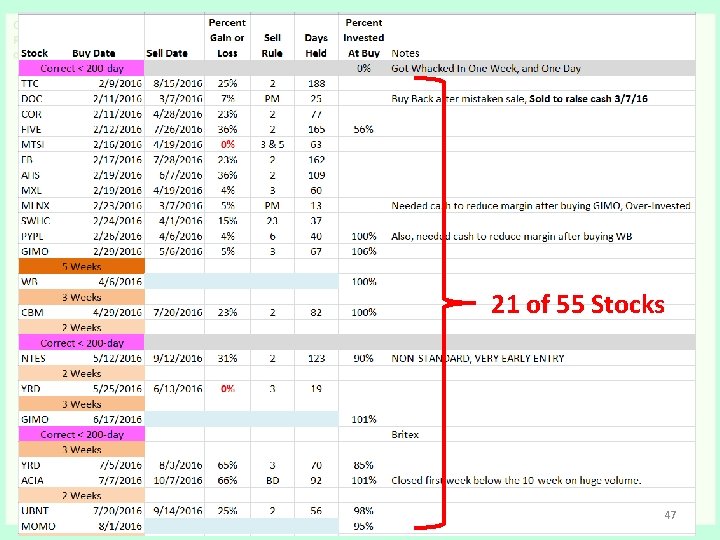Click the Percent Invested At Buy header
Screen dimensions: 720x540
tap(364, 38)
